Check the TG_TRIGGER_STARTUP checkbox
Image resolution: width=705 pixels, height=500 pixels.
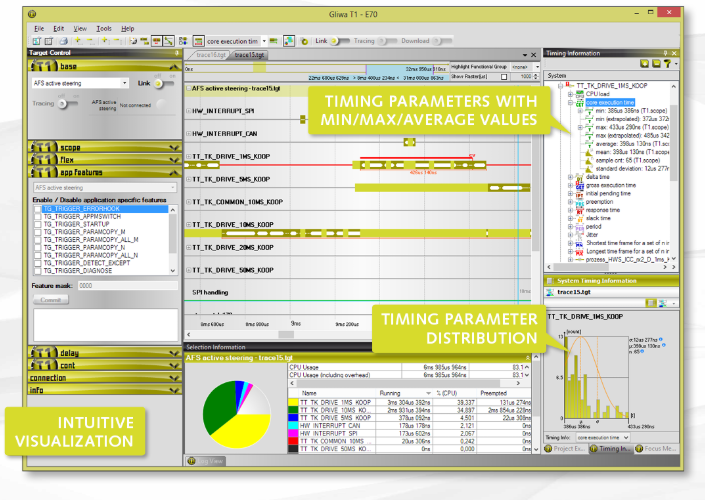pos(38,224)
